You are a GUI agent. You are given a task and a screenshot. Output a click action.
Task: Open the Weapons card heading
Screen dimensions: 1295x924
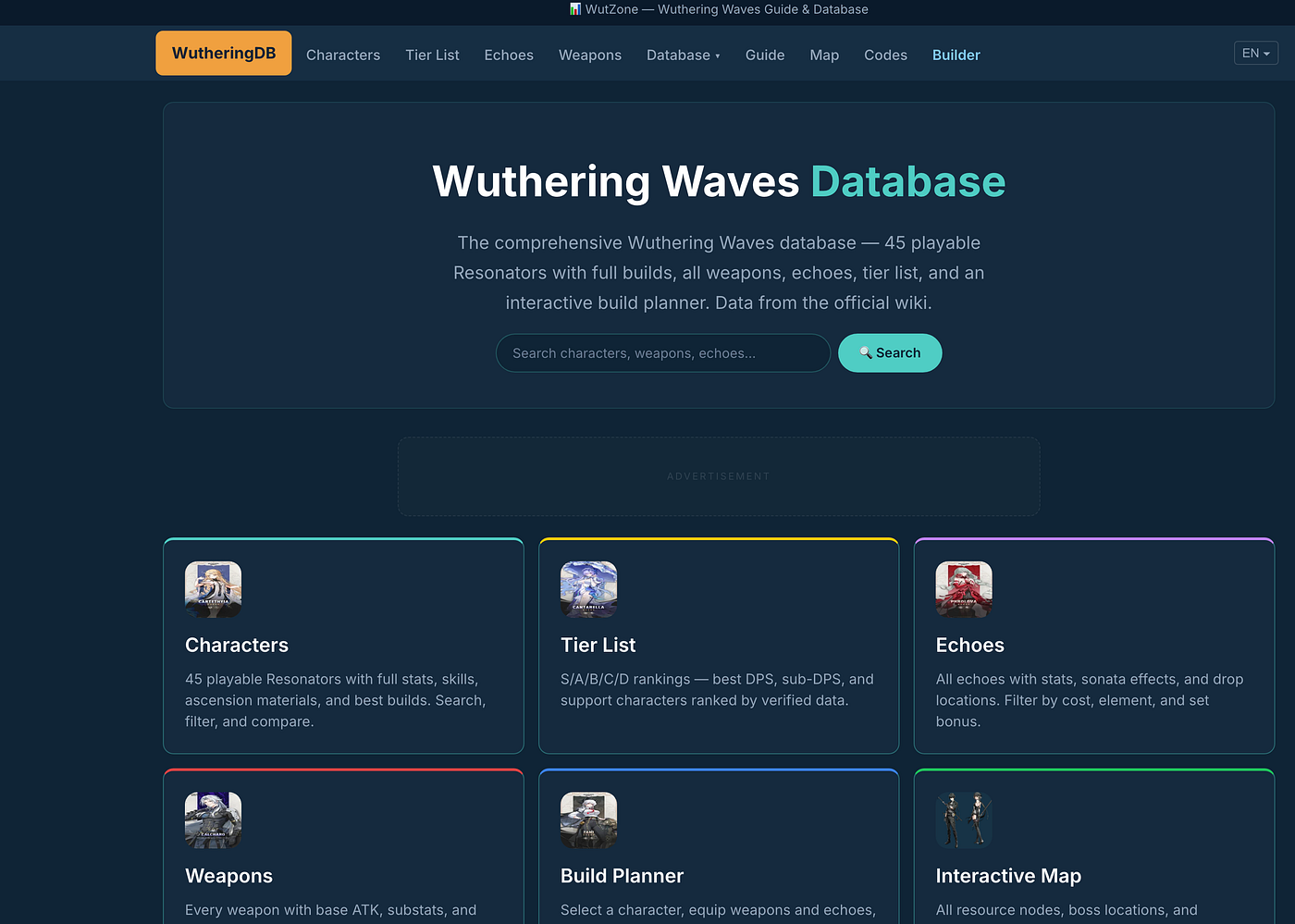229,876
